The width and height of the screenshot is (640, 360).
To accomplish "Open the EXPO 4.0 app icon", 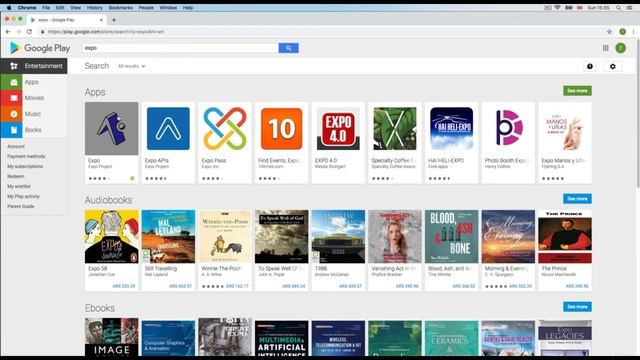I will pyautogui.click(x=338, y=128).
